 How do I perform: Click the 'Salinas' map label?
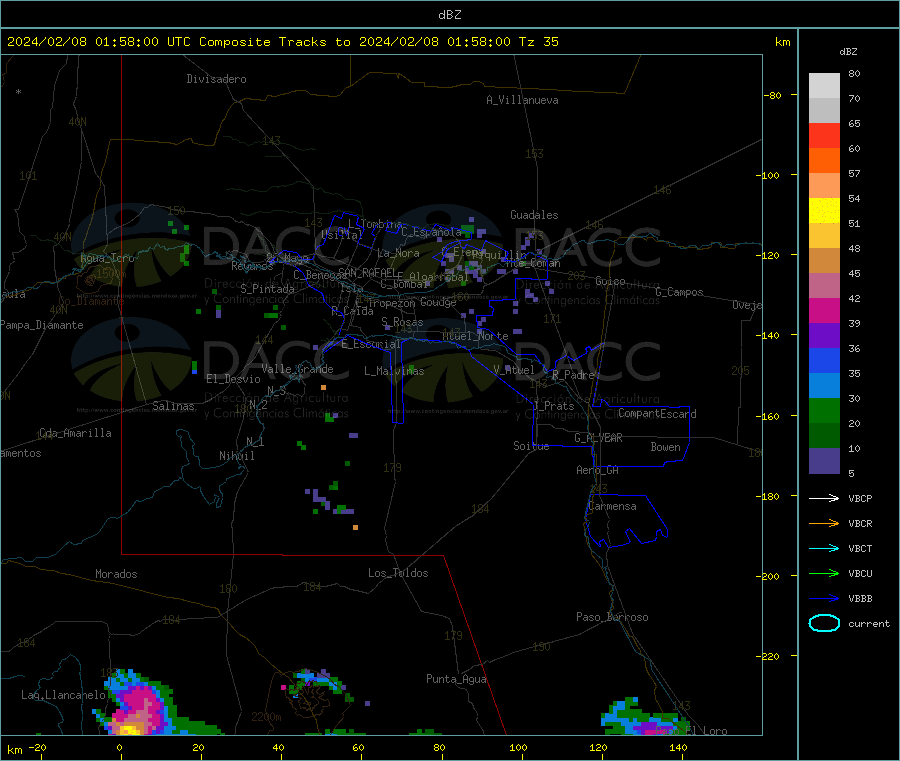173,406
